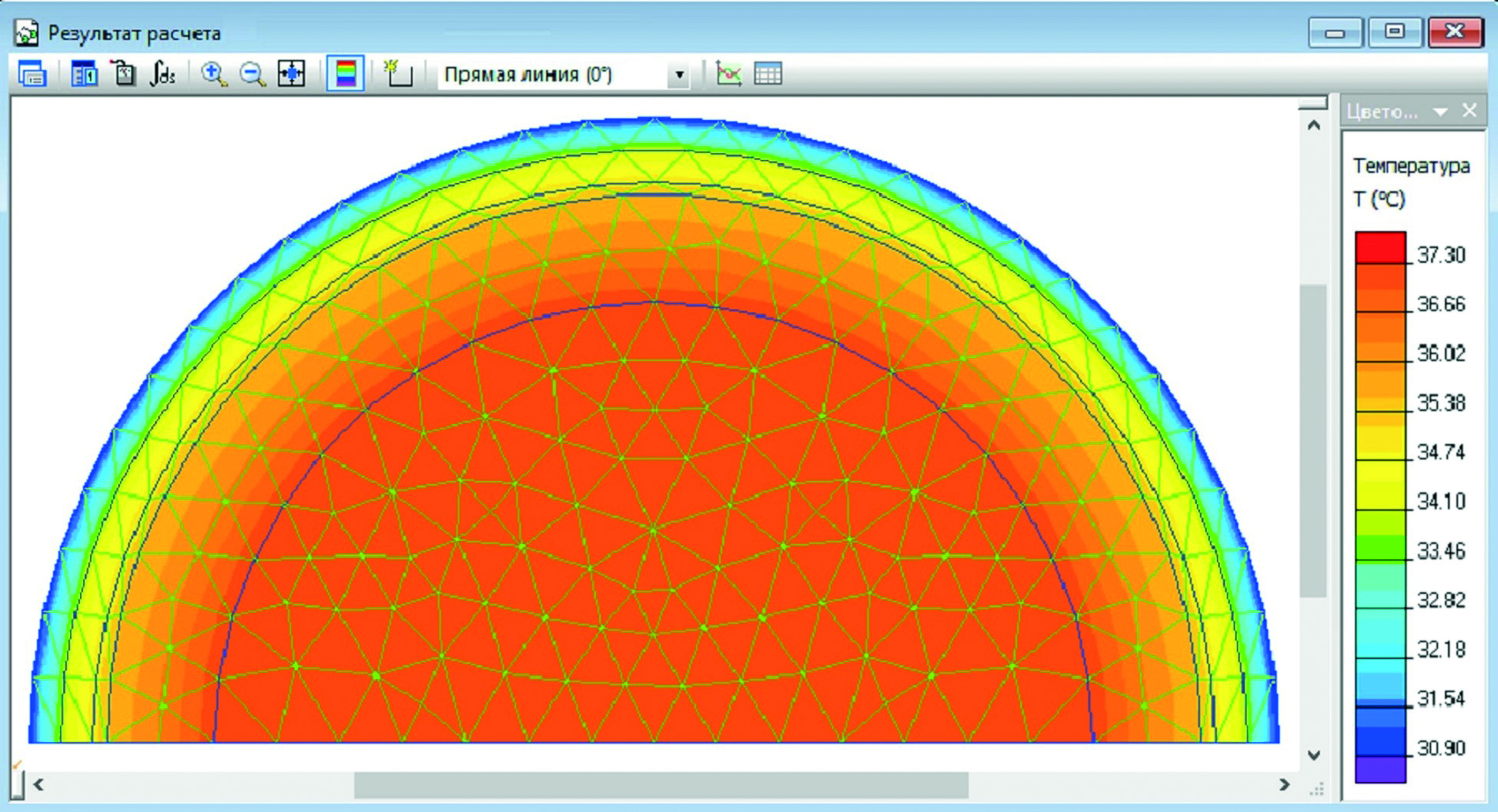The height and width of the screenshot is (812, 1498).
Task: Maximize the 'Результат расчета' window
Action: 1394,32
